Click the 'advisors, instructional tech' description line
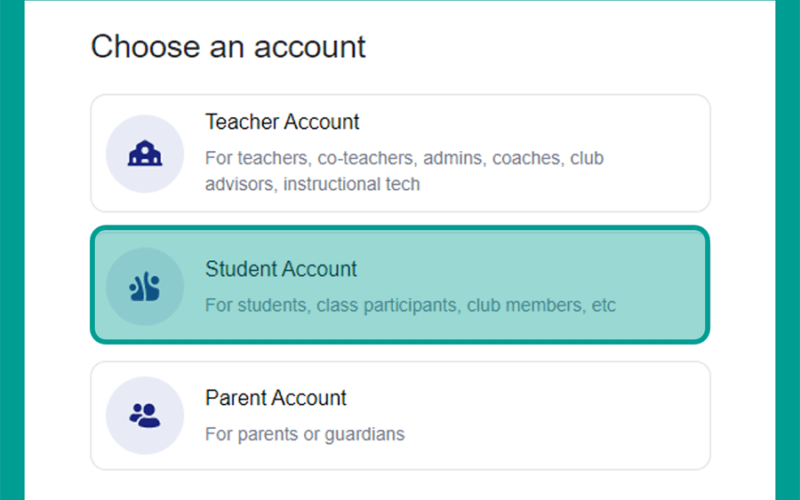 312,184
